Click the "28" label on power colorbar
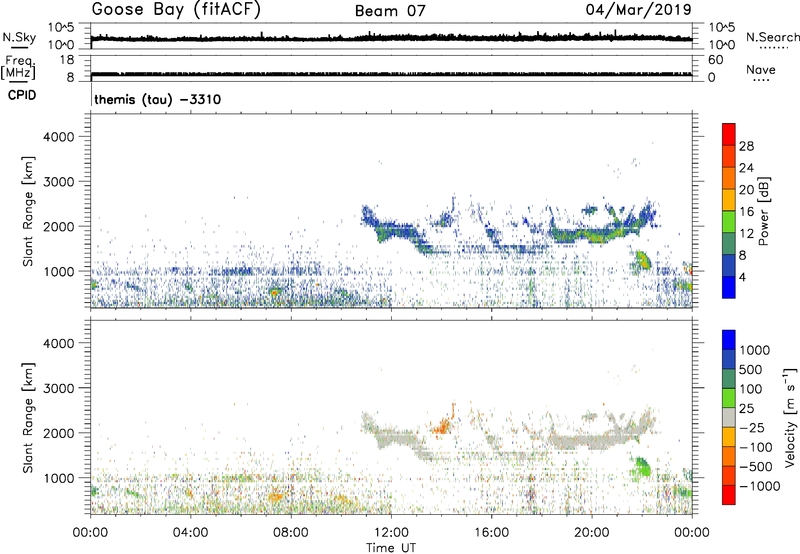The image size is (800, 554). 746,146
